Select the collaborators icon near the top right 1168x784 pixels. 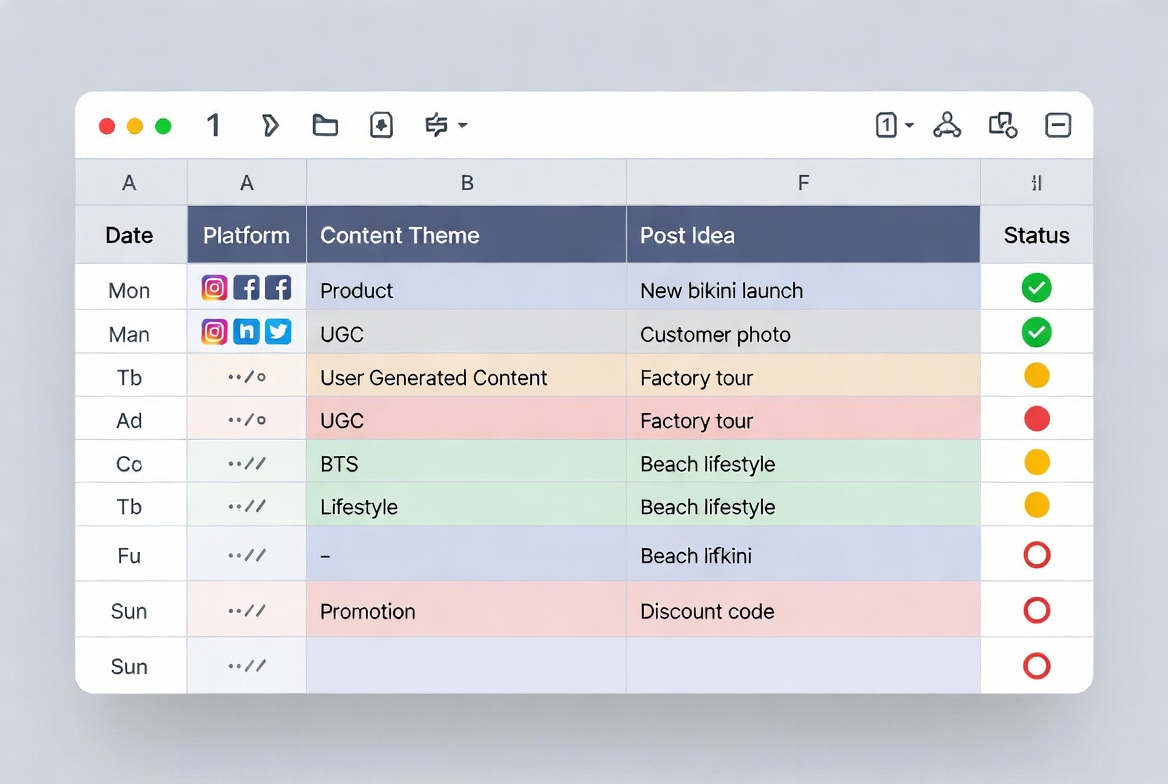947,125
